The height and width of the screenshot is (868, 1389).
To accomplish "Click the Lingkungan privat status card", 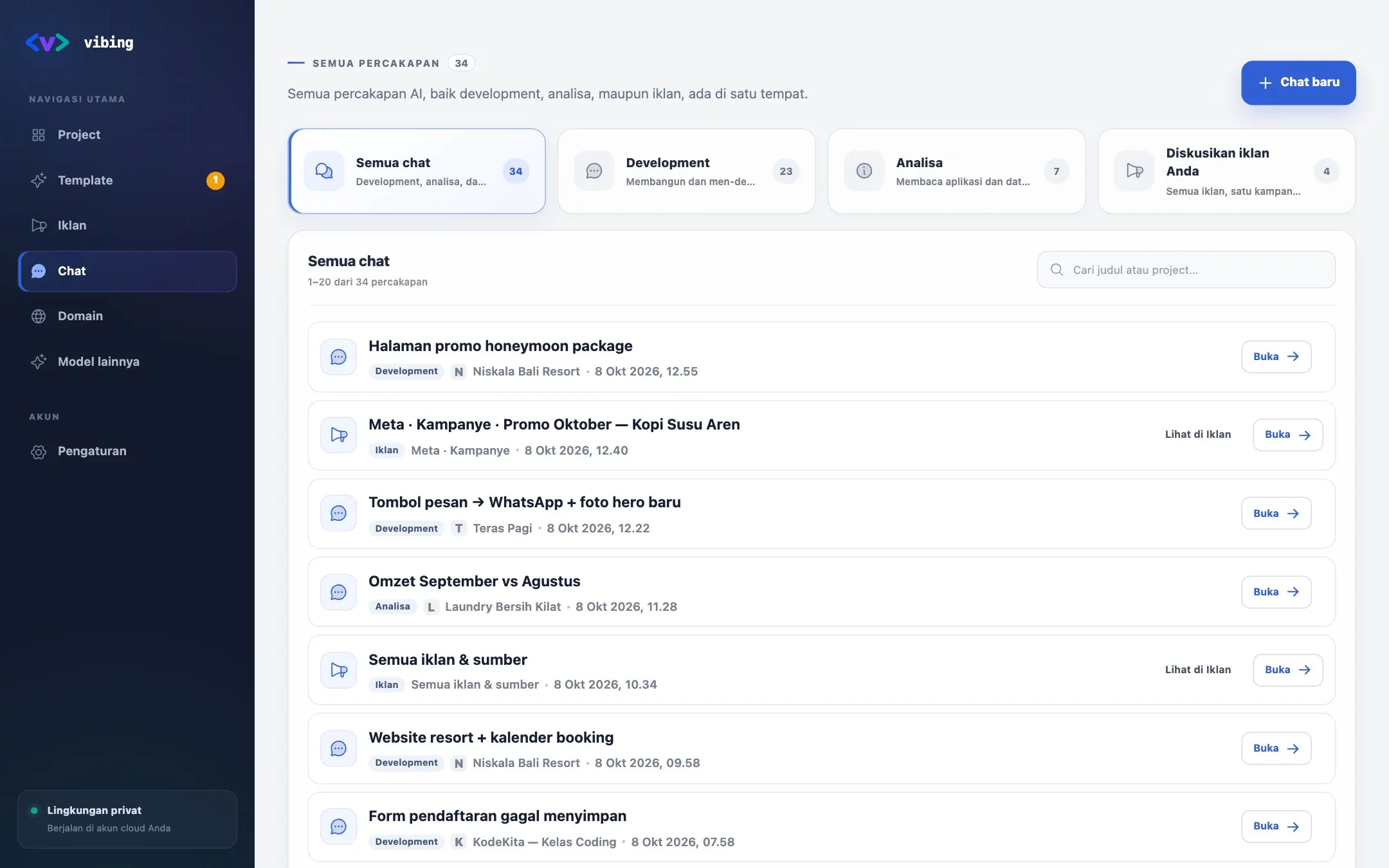I will pyautogui.click(x=127, y=819).
